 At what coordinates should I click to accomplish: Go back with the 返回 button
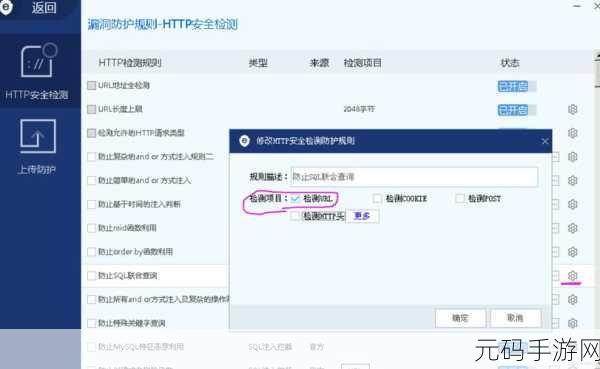(x=44, y=7)
